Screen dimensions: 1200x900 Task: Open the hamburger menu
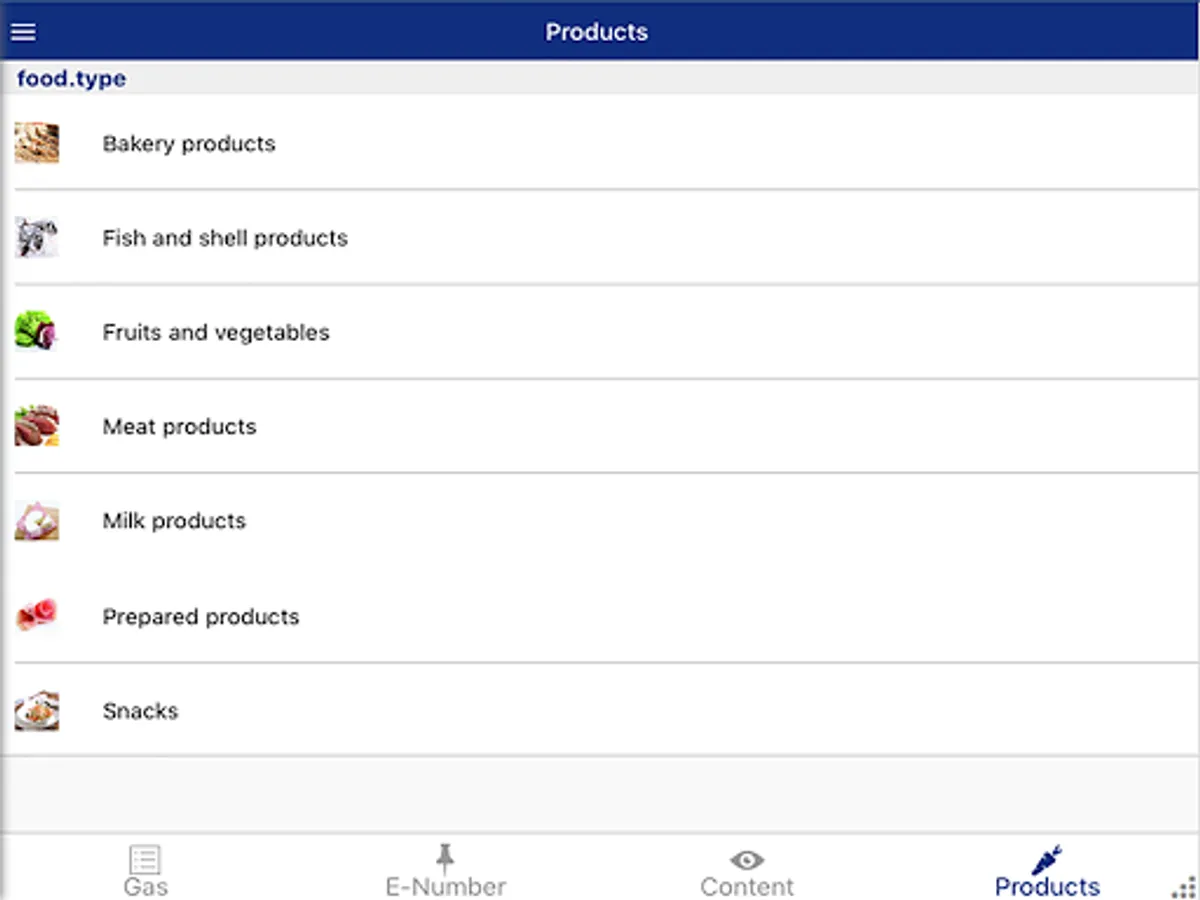(23, 32)
